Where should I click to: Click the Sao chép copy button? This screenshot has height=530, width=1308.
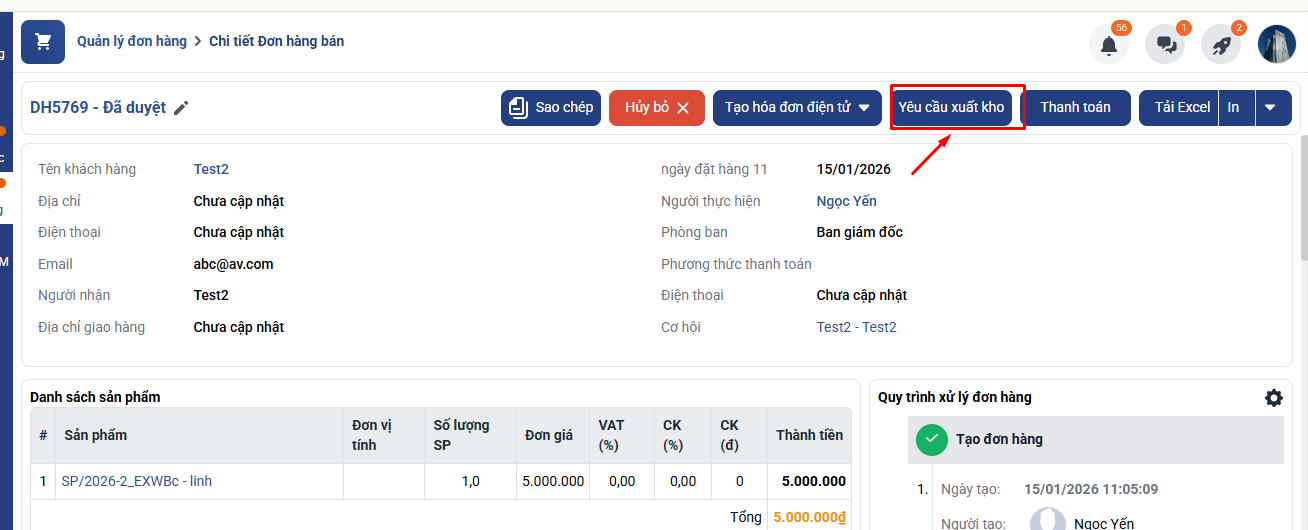tap(550, 108)
